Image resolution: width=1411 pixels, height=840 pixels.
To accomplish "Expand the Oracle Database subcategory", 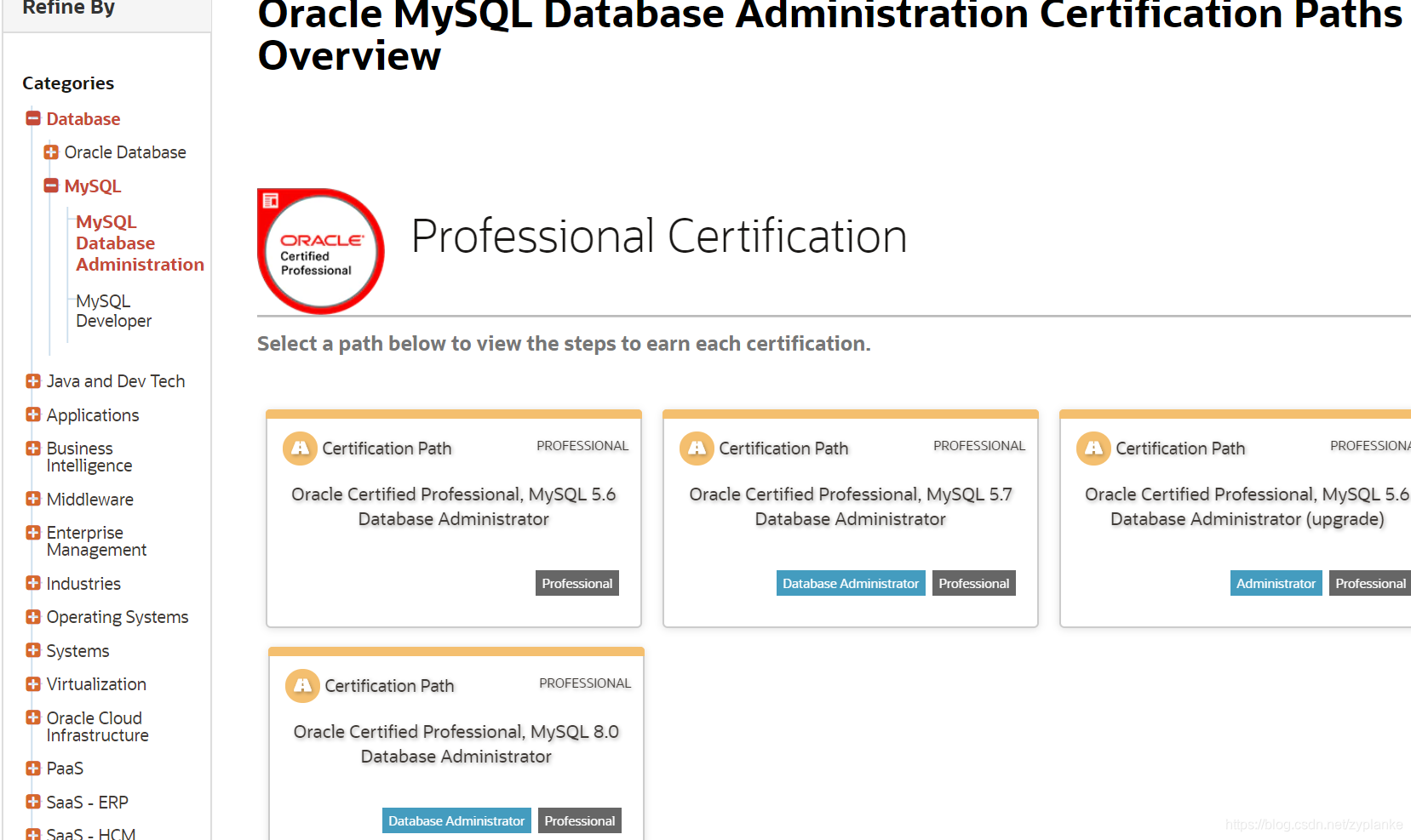I will [x=51, y=152].
